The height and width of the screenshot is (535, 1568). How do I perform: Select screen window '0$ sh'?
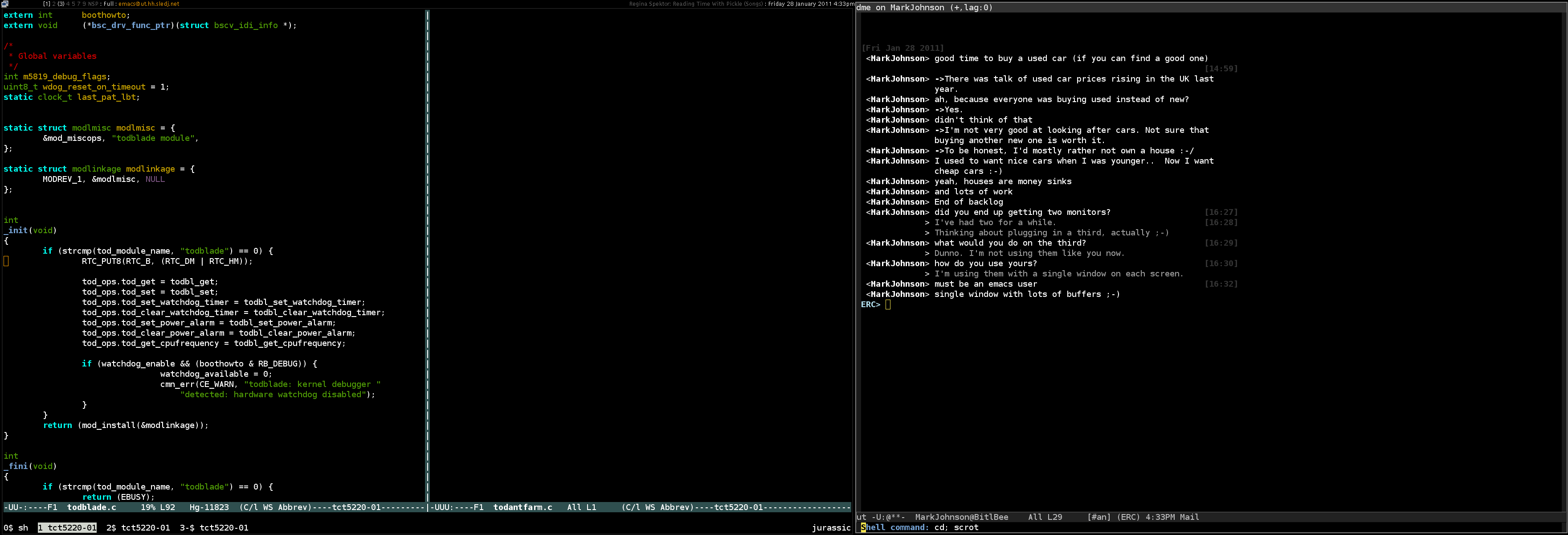[16, 528]
